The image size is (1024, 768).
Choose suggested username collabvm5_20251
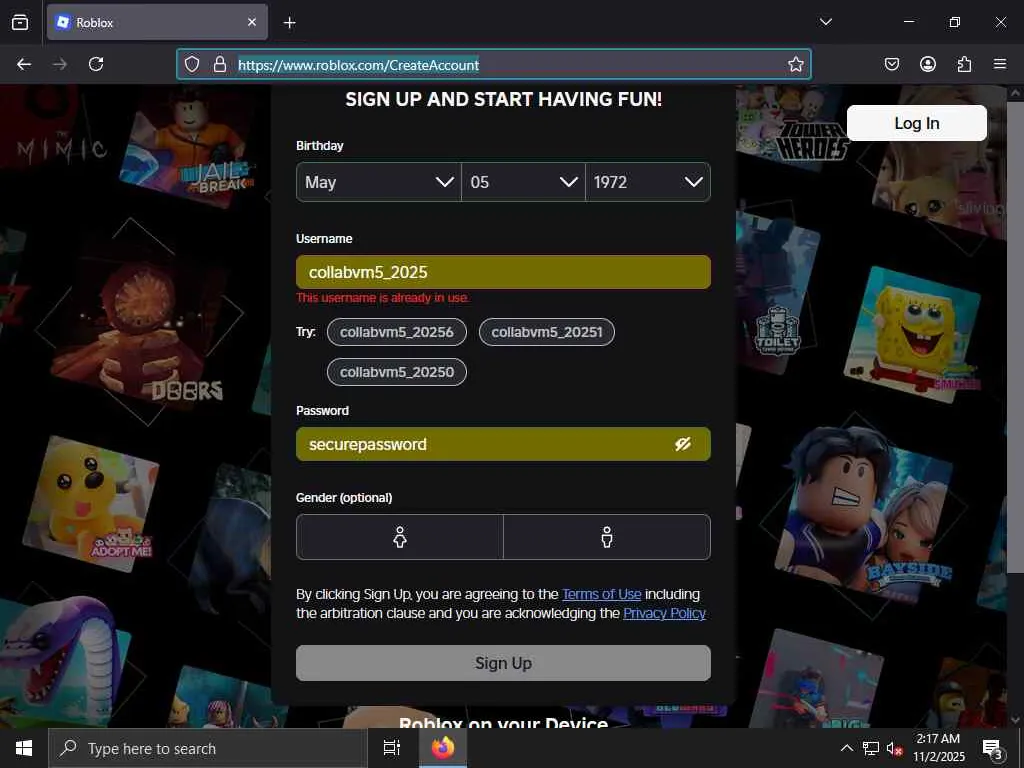point(547,332)
